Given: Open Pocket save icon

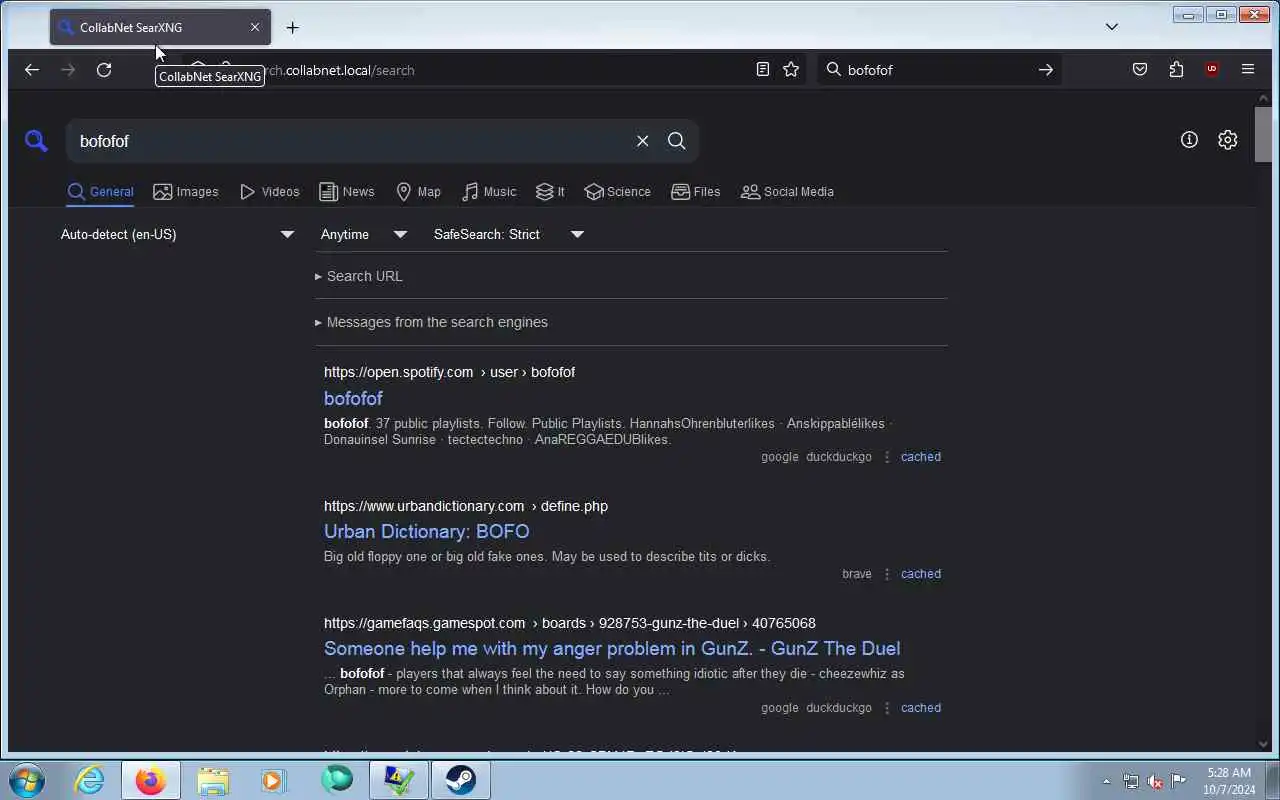Looking at the screenshot, I should tap(1140, 70).
